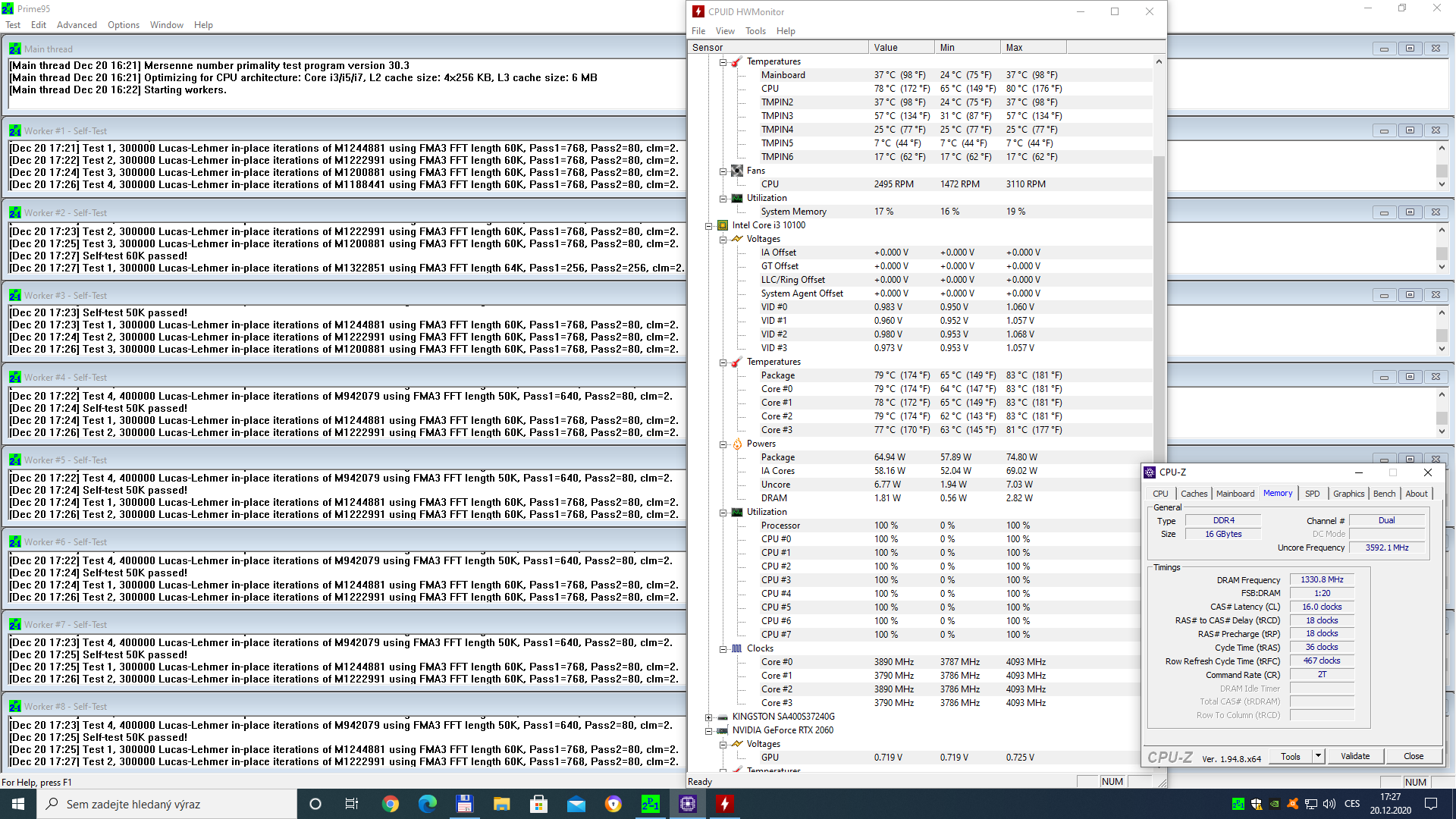1456x819 pixels.
Task: Collapse the Clocks section in HWMonitor
Action: 723,648
